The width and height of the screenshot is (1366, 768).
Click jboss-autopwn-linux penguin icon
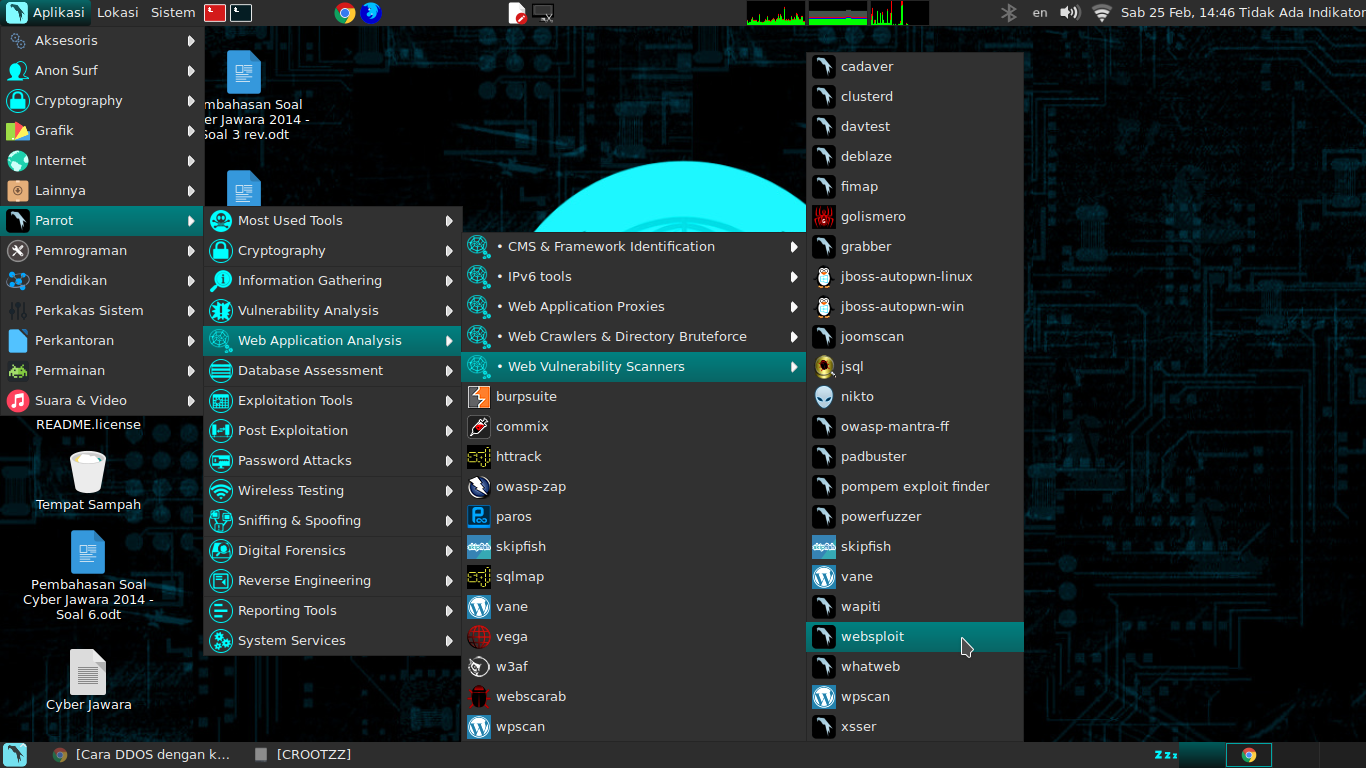point(824,277)
